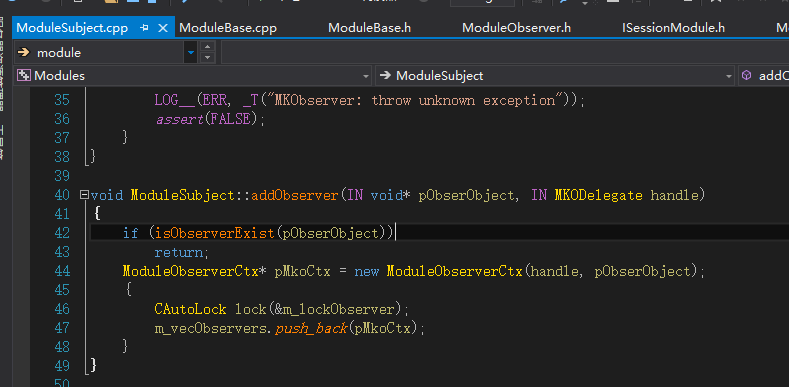Click the arrow icon before ModuleSubject dropdown
Image resolution: width=789 pixels, height=387 pixels.
coord(385,75)
